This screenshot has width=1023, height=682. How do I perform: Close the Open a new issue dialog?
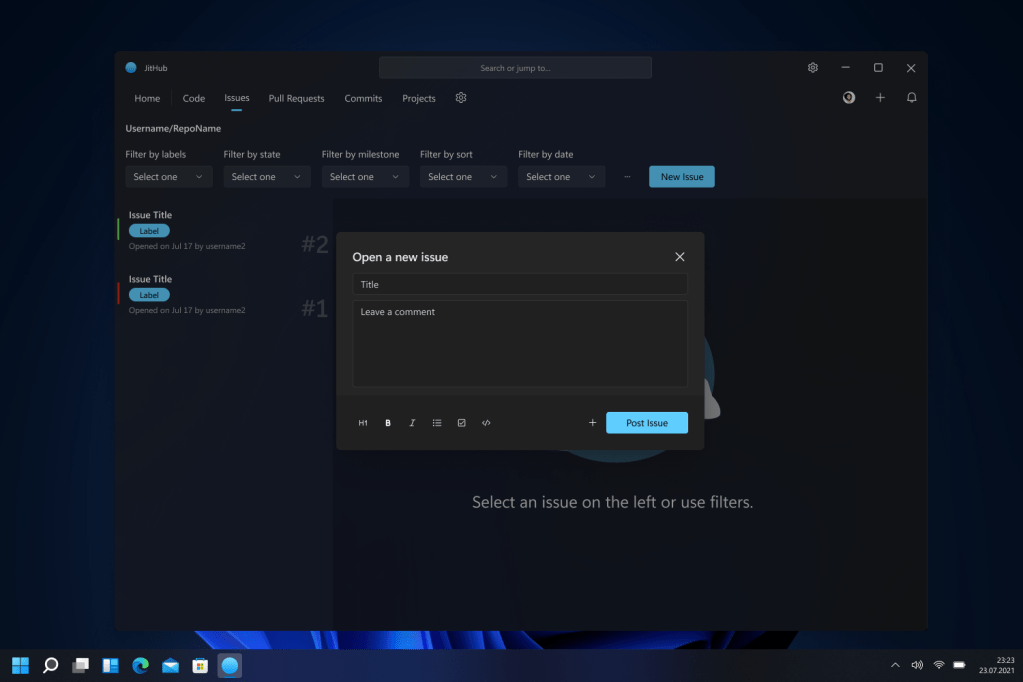pos(680,257)
